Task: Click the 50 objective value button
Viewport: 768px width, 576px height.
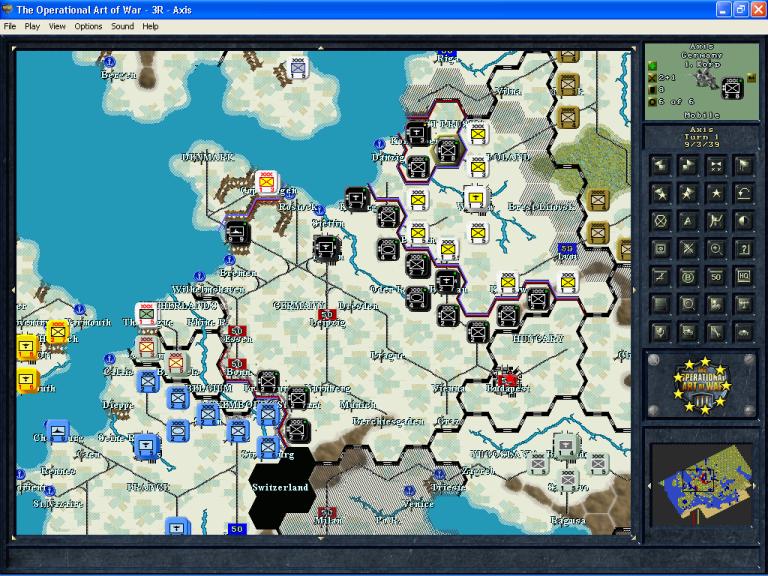Action: [716, 277]
